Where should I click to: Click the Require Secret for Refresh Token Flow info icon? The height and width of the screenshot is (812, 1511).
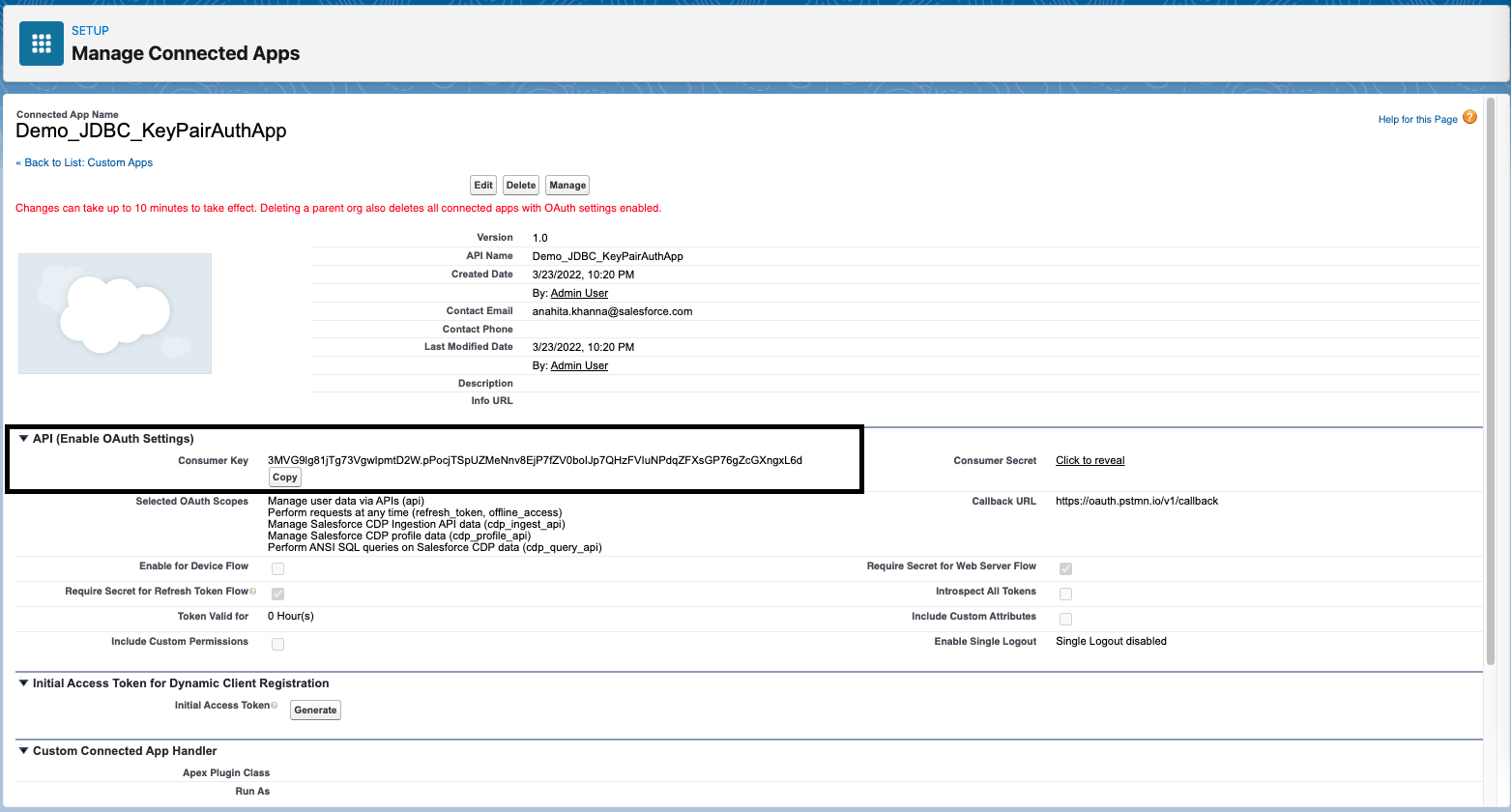253,592
